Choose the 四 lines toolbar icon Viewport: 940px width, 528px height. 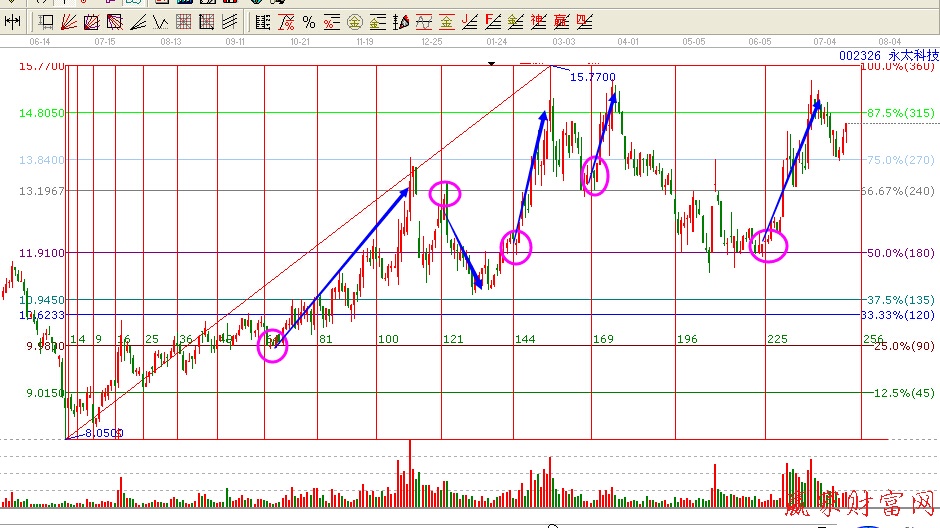584,22
